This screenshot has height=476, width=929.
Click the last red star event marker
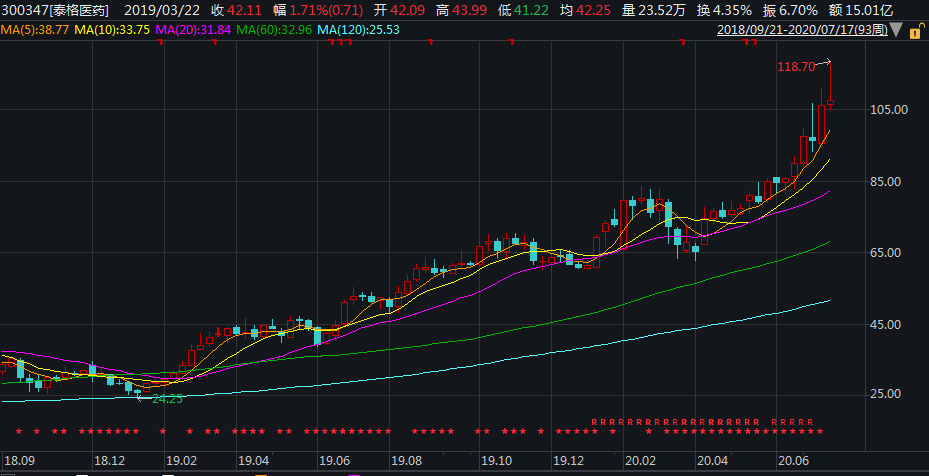pos(821,432)
